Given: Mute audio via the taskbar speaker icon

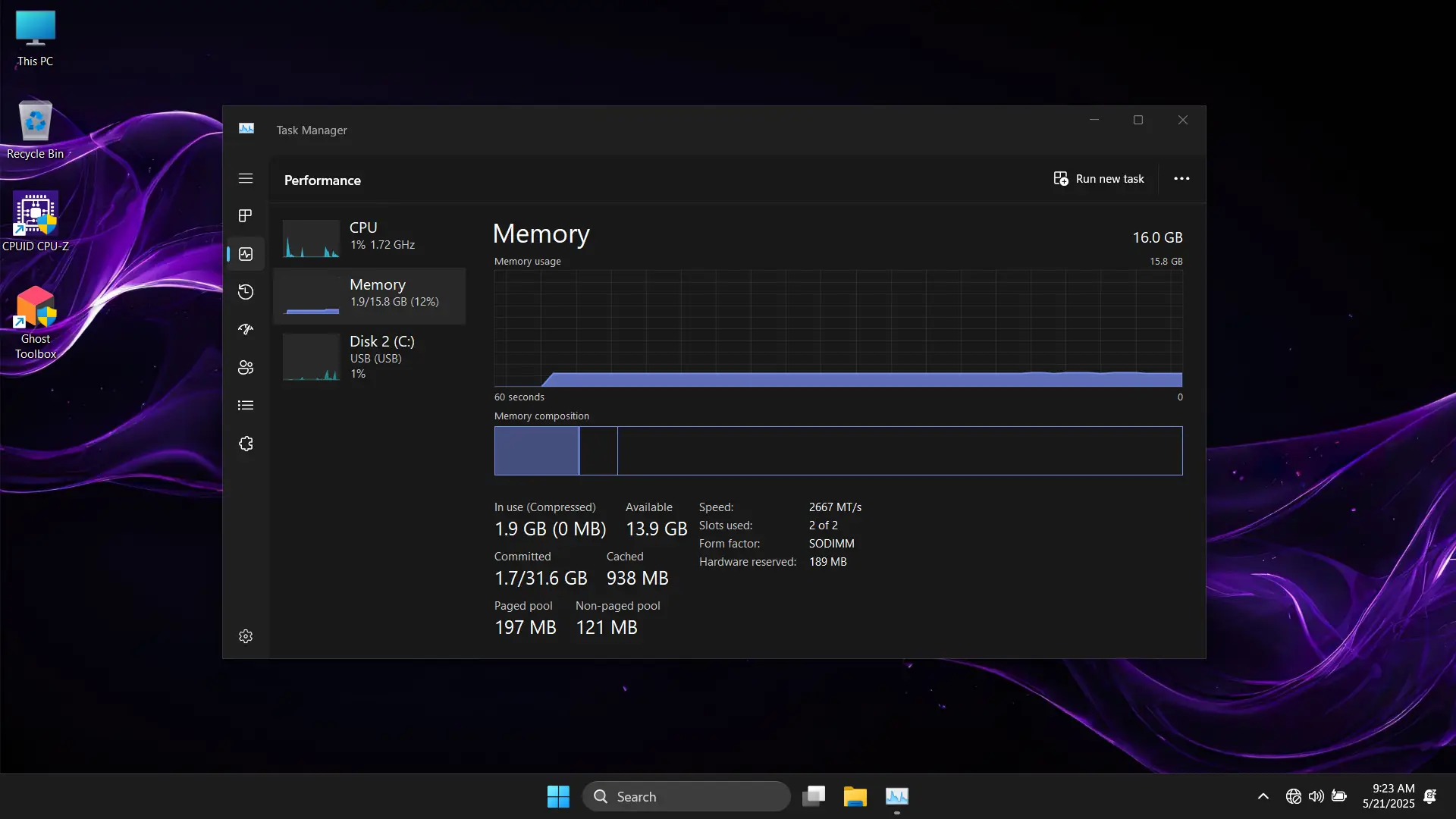Looking at the screenshot, I should click(x=1316, y=796).
